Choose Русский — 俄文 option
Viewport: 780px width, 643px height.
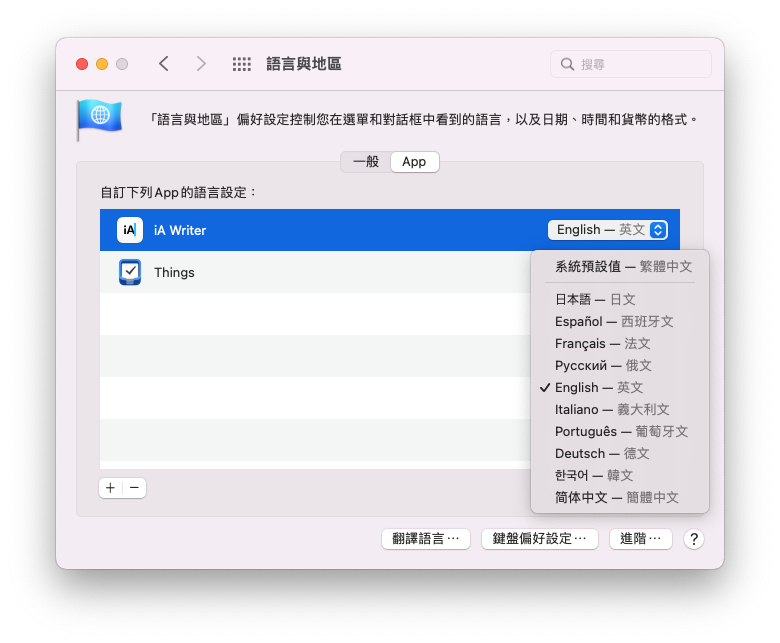[620, 366]
